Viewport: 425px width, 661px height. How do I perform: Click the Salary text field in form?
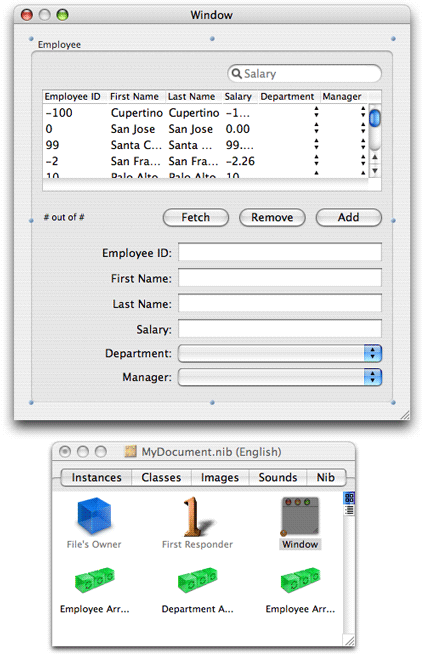[280, 328]
